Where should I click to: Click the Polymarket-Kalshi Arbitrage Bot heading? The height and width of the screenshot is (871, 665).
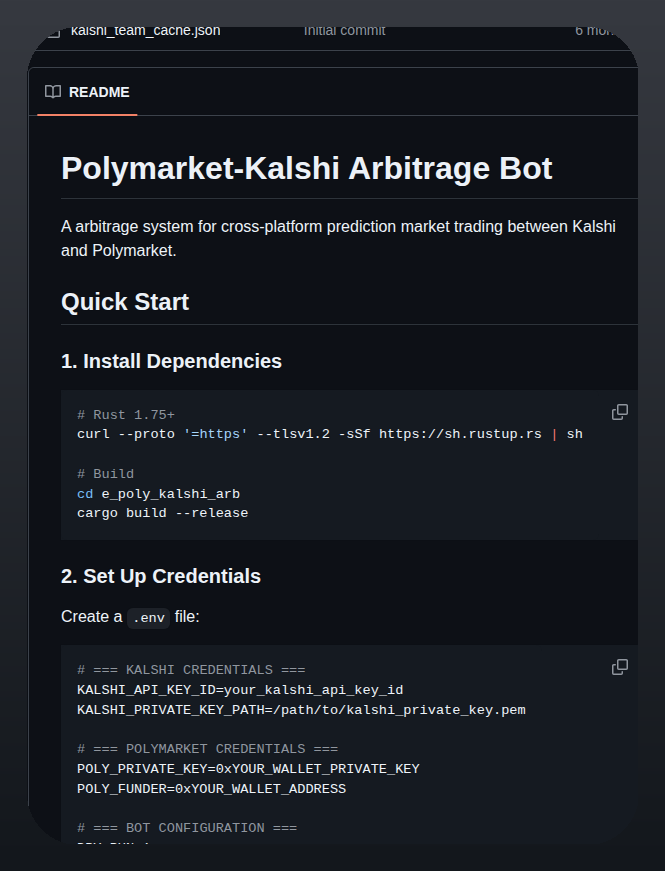[x=307, y=168]
